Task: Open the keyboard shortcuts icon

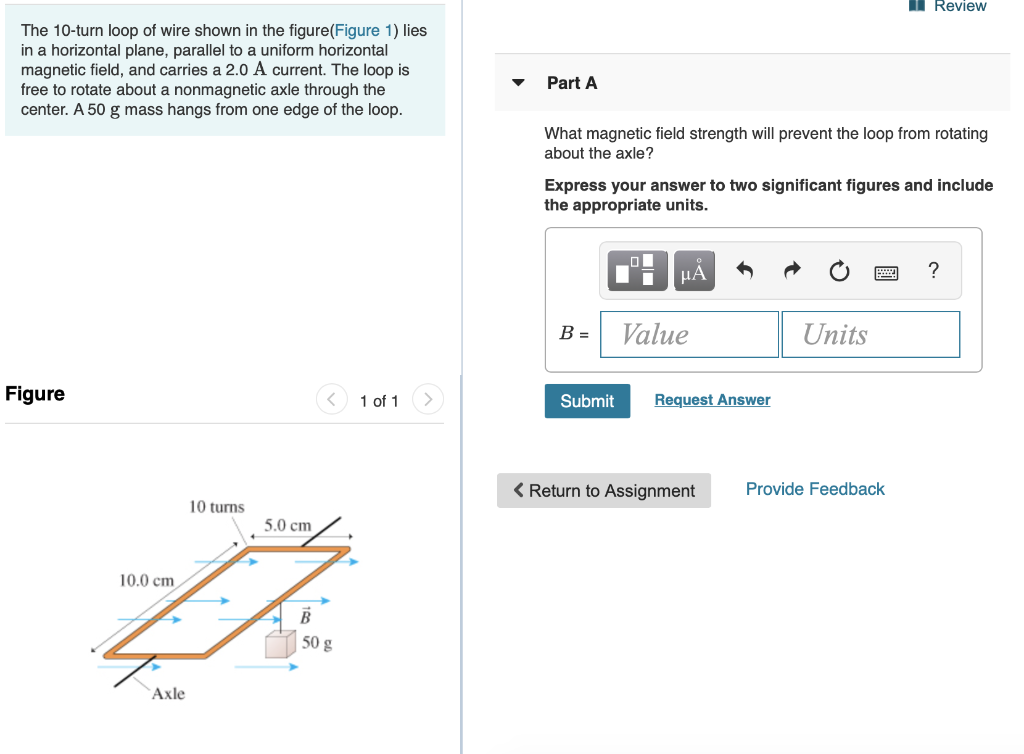Action: [x=886, y=271]
